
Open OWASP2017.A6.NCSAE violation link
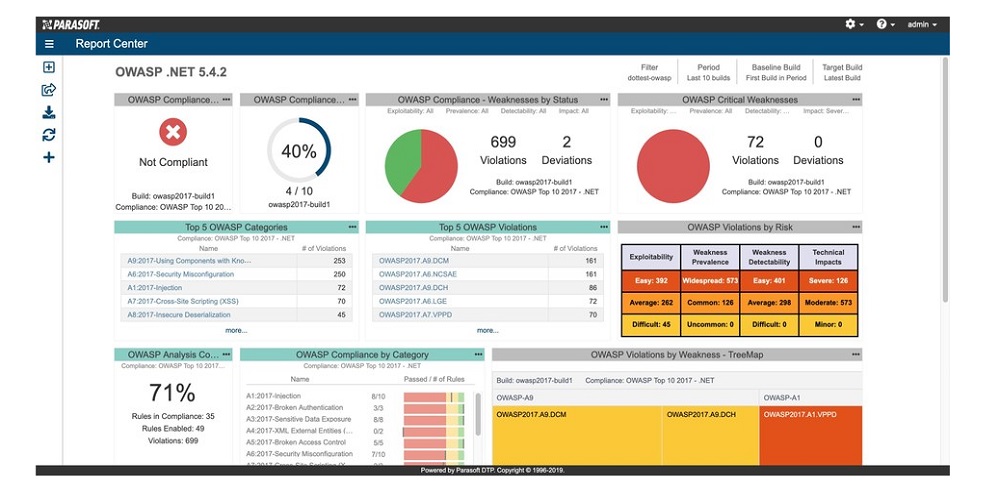pyautogui.click(x=418, y=274)
